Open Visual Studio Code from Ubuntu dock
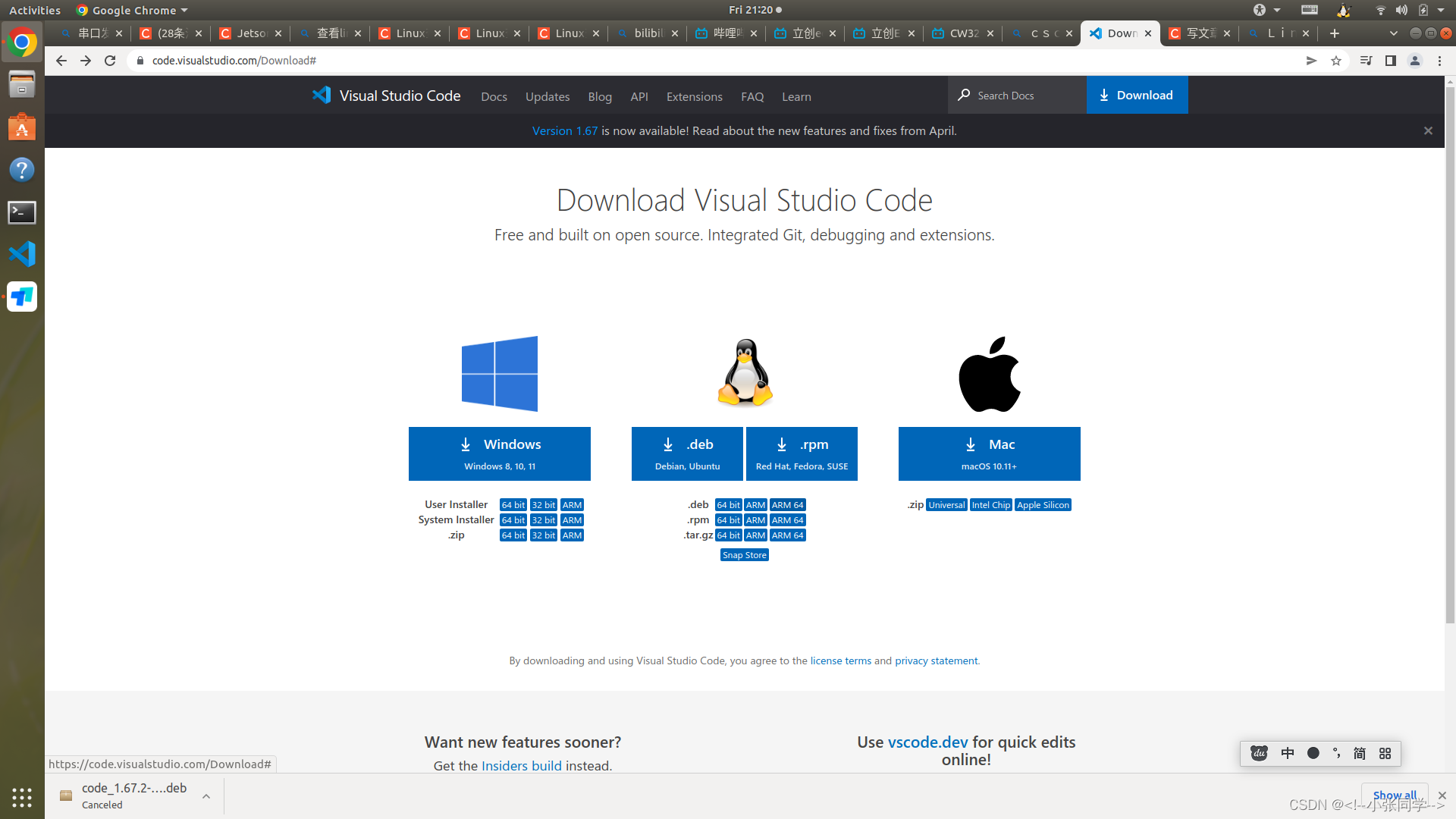1456x819 pixels. 22,254
